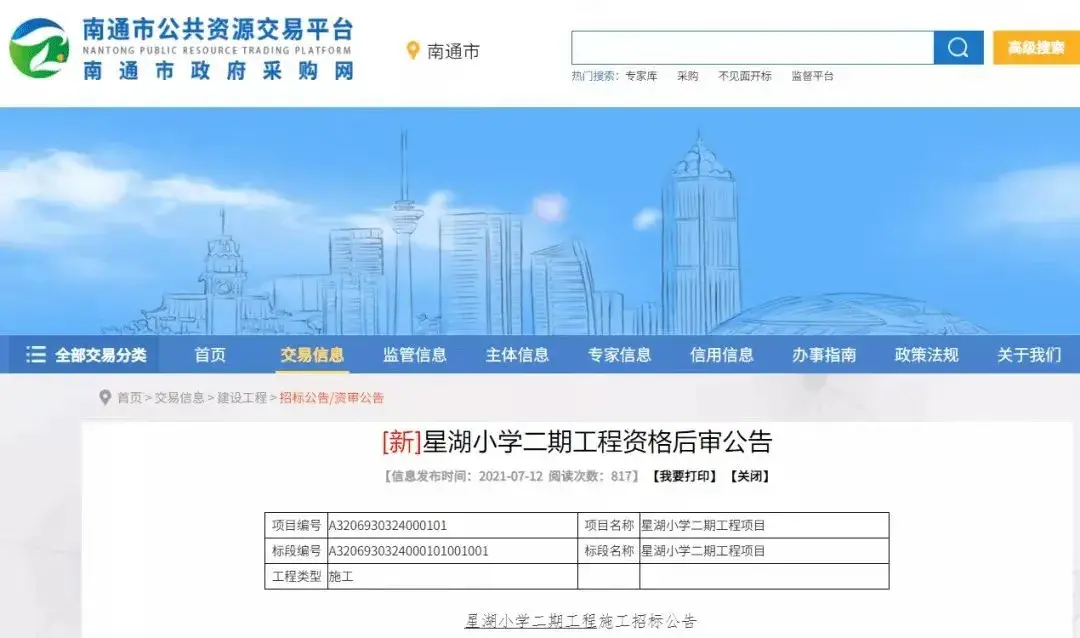Click the 南通市 city selector text

click(453, 52)
